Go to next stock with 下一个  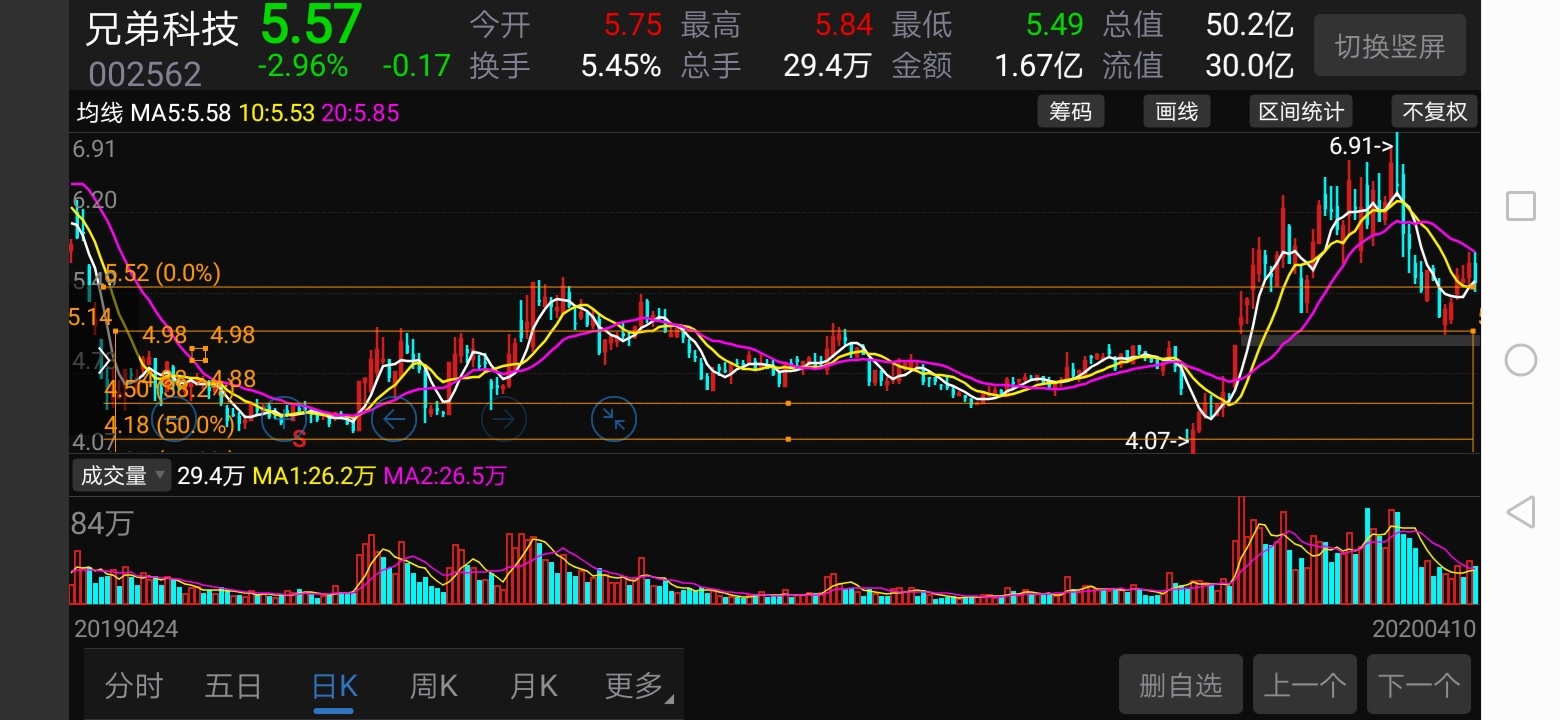1419,686
